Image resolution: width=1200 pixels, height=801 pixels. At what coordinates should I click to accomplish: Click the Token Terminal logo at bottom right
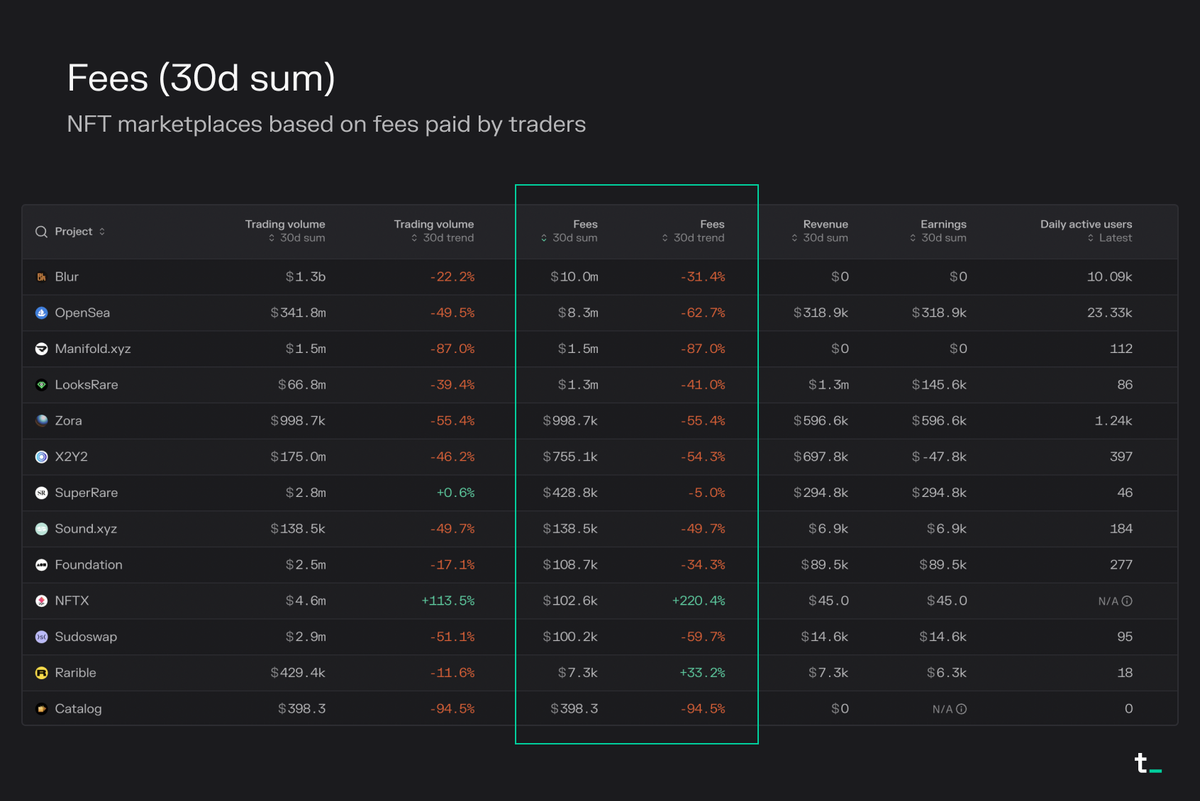(x=1146, y=764)
